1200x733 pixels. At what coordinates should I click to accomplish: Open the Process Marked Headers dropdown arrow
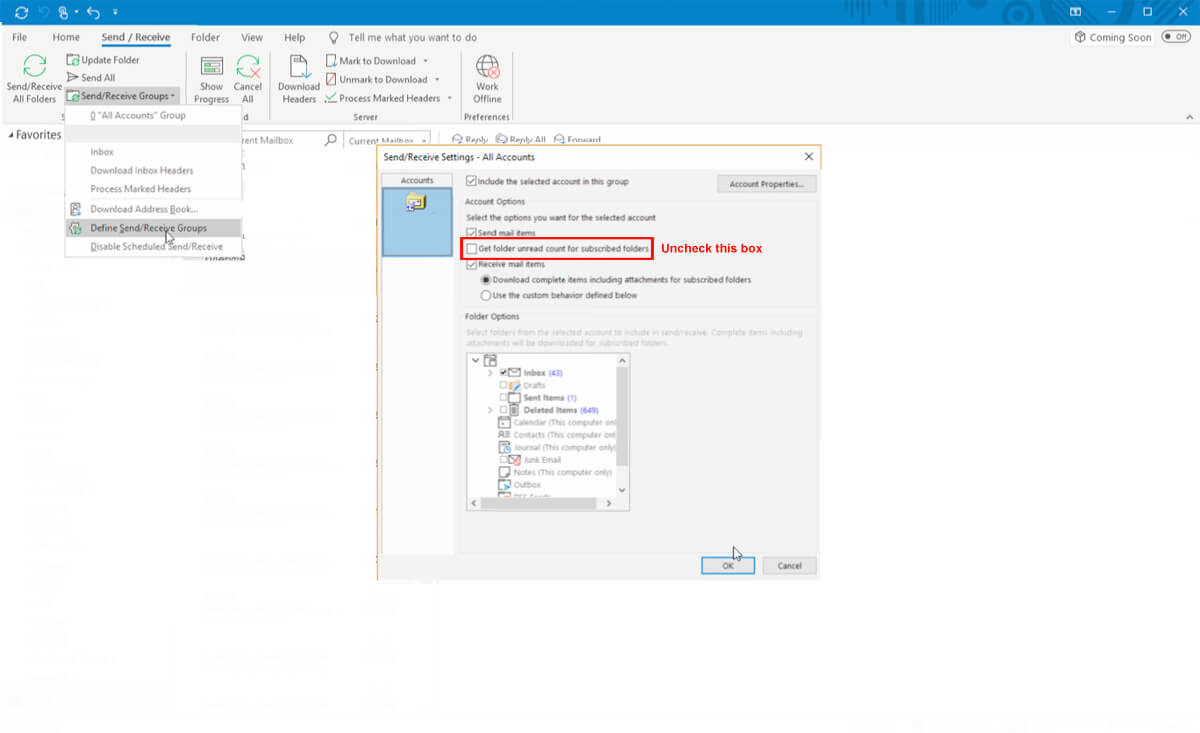449,98
